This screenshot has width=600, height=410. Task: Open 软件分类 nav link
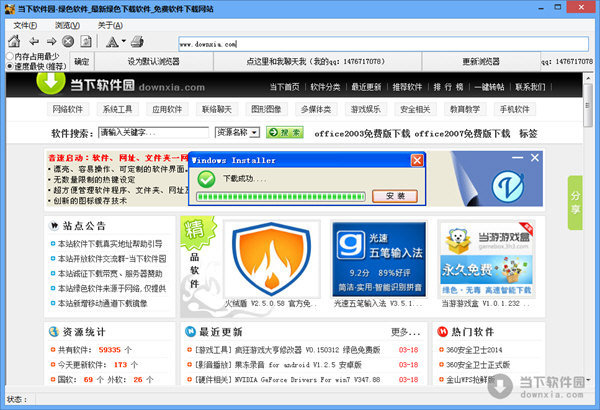point(325,87)
